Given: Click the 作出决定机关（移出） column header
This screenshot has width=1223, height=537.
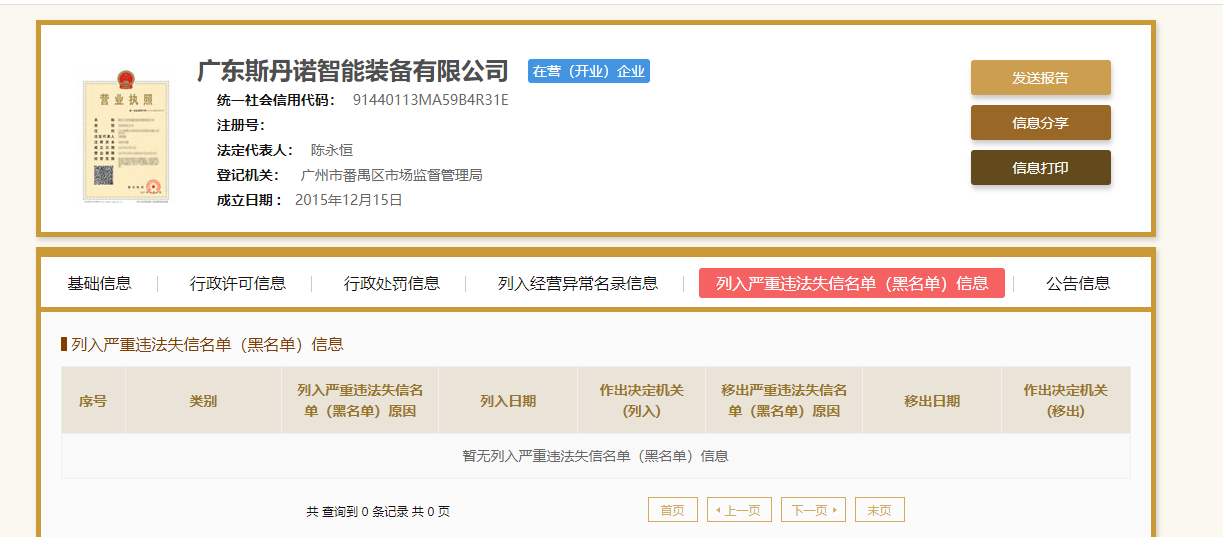Looking at the screenshot, I should click(1066, 400).
